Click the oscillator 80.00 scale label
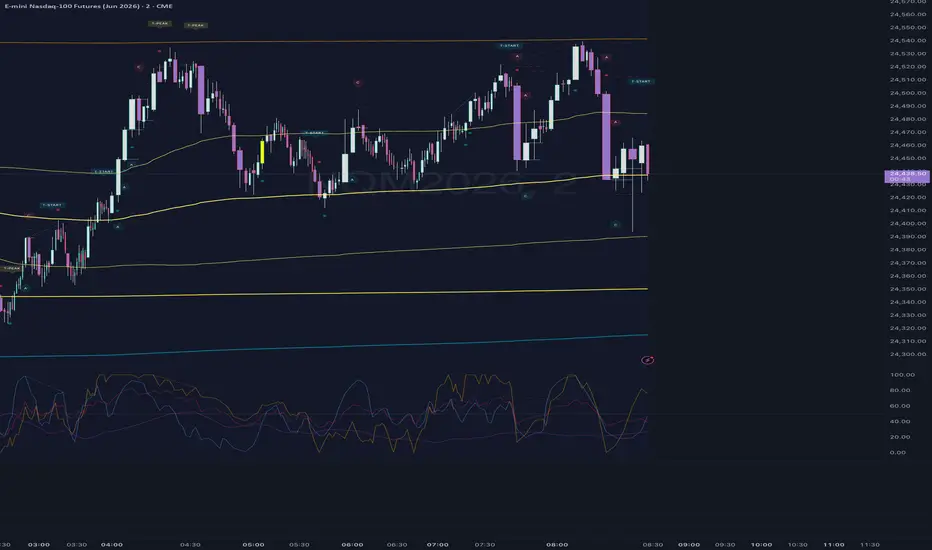This screenshot has height=550, width=932. point(900,390)
